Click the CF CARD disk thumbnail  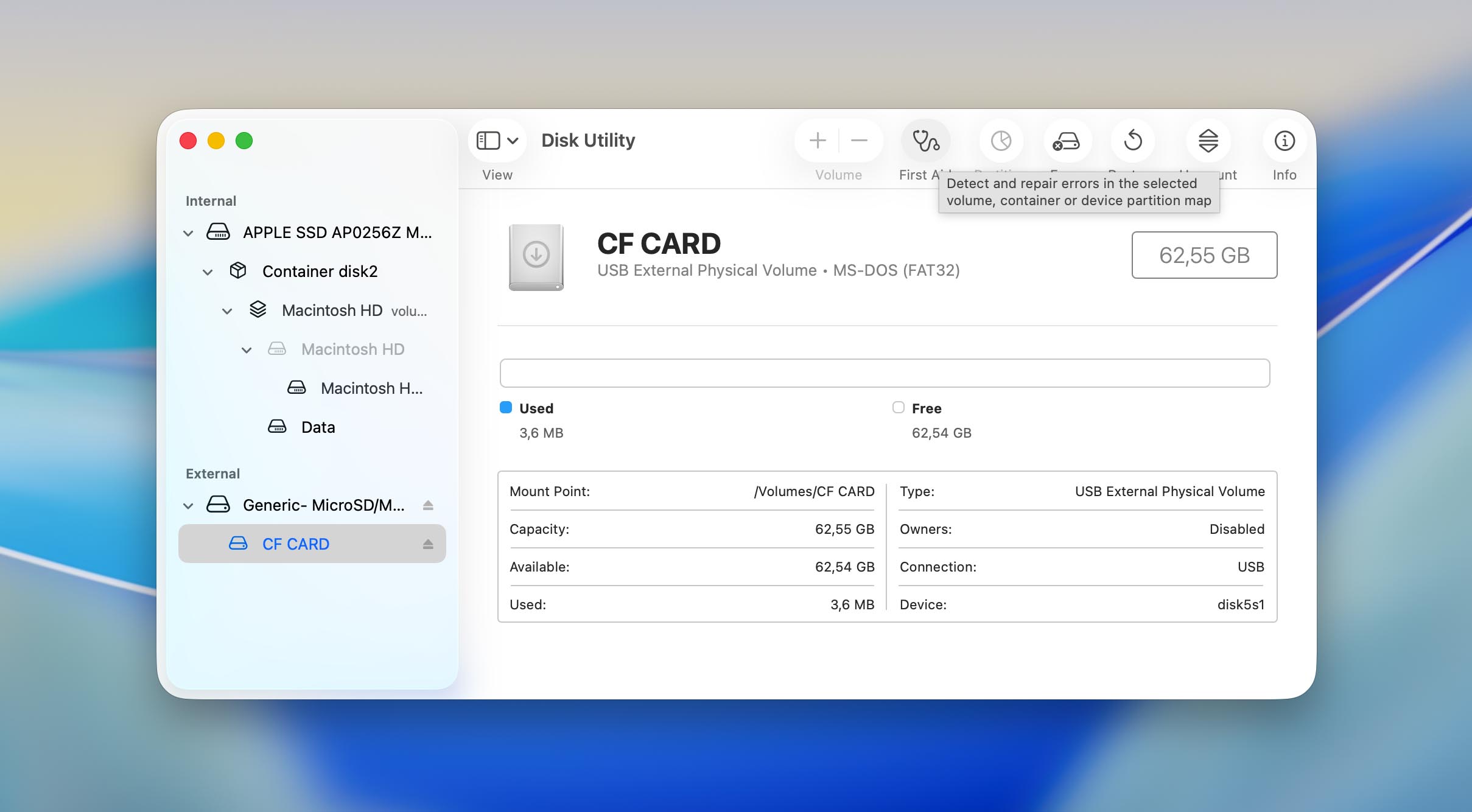pyautogui.click(x=536, y=257)
